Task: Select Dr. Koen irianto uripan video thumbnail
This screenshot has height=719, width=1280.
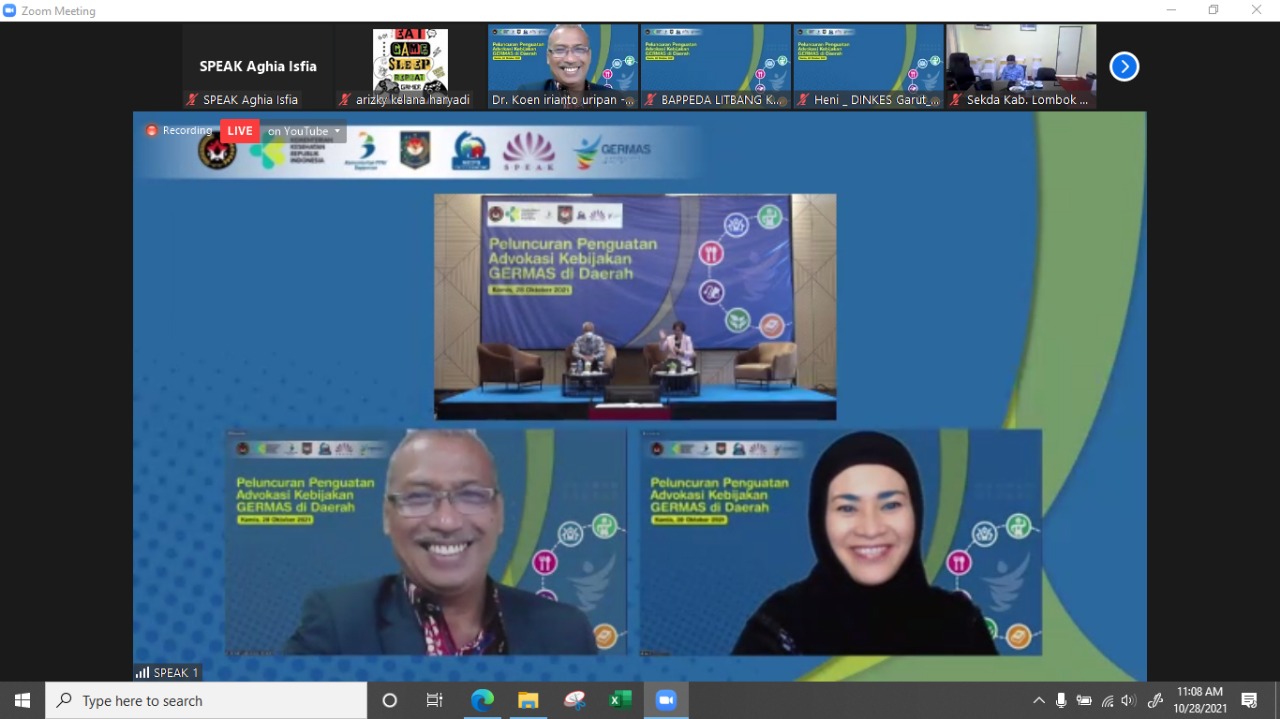Action: [x=563, y=66]
